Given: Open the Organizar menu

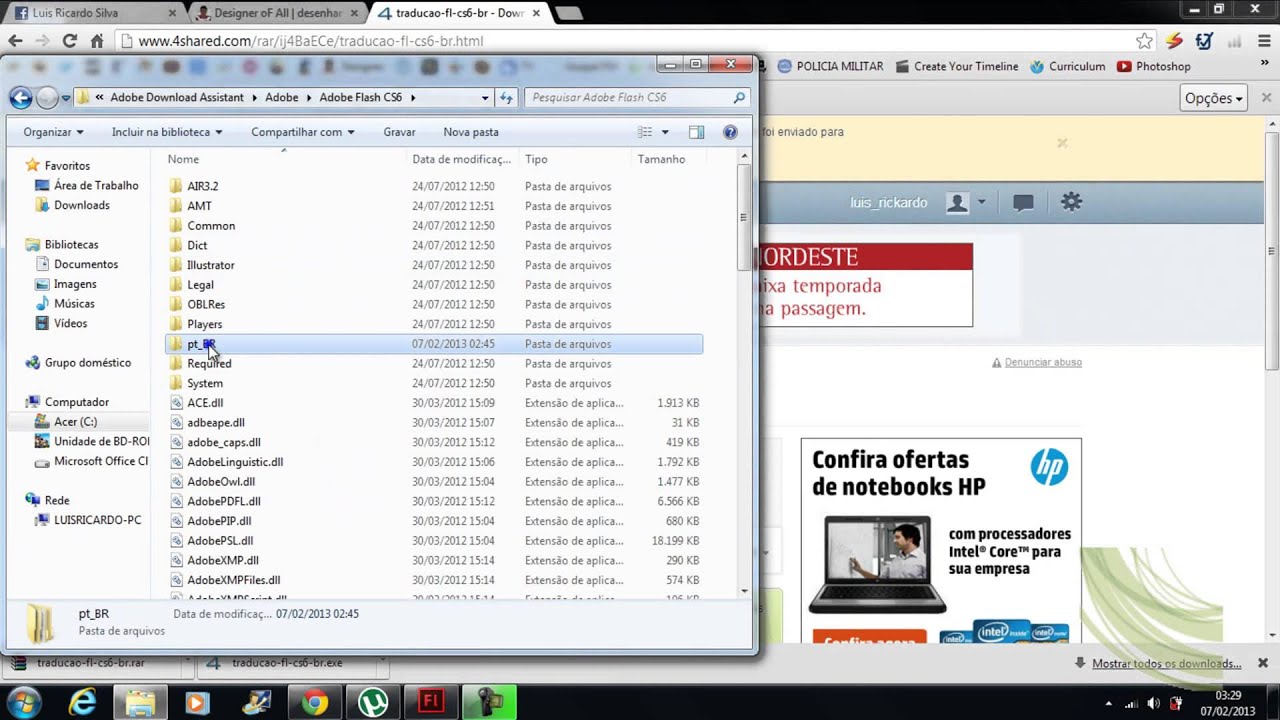Looking at the screenshot, I should 53,132.
